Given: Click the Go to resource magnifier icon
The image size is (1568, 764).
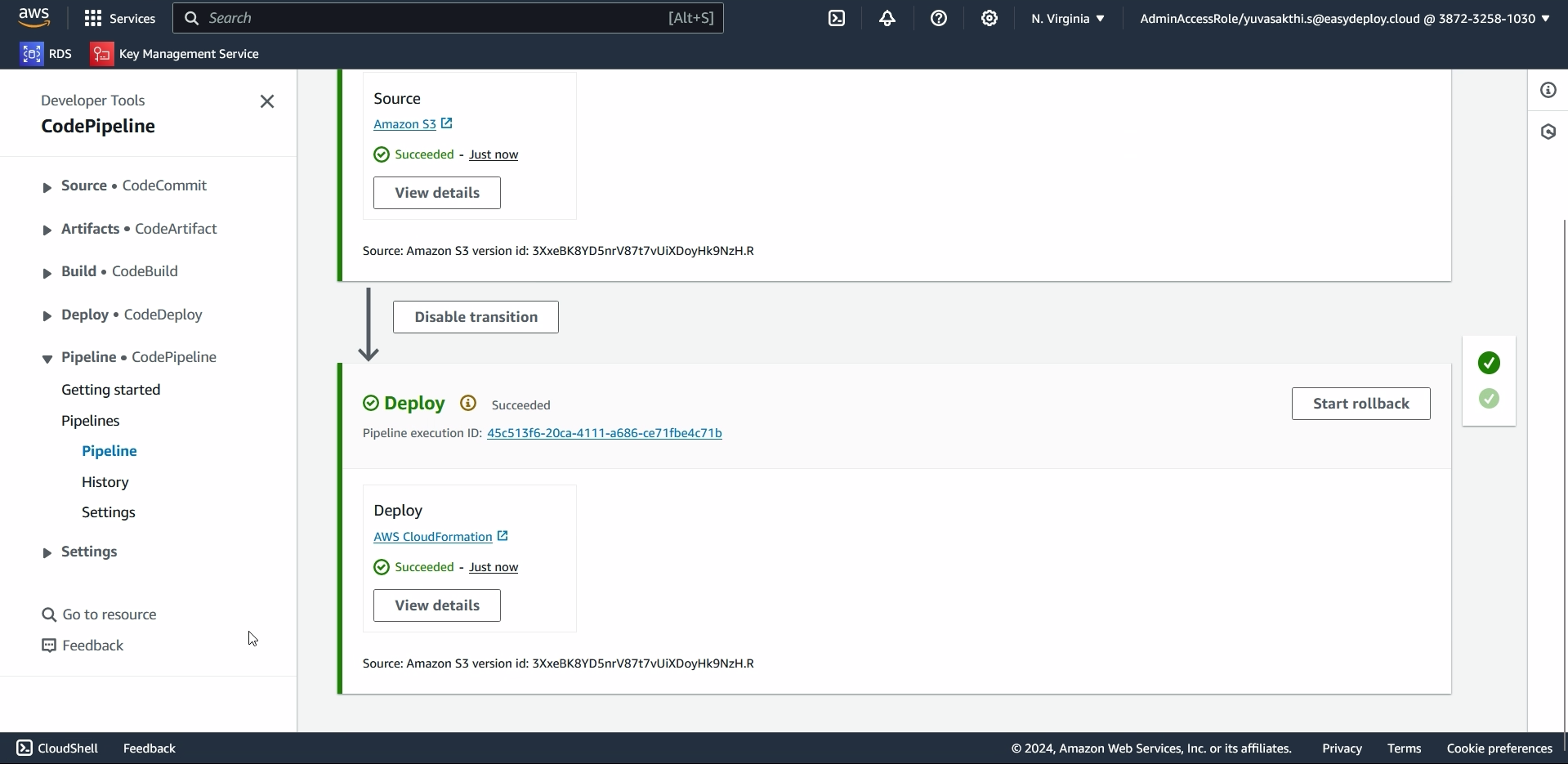Looking at the screenshot, I should pyautogui.click(x=49, y=614).
